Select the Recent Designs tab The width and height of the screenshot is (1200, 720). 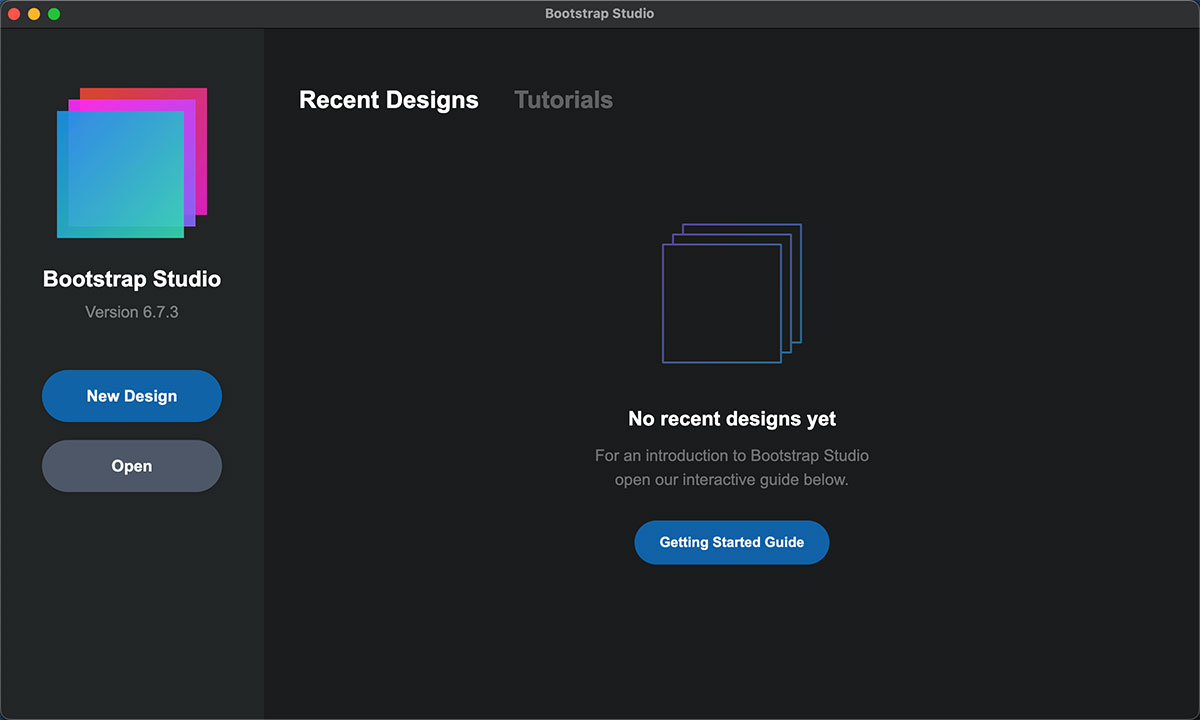coord(388,100)
